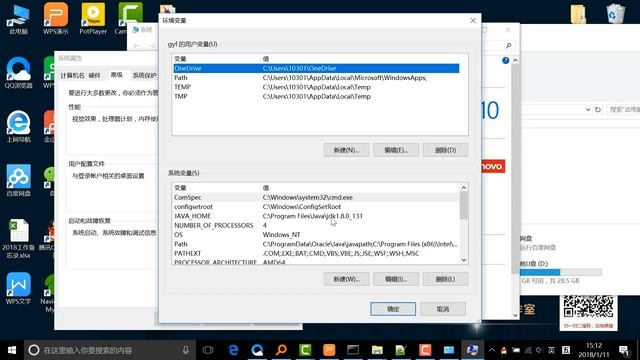Click the help icon in System window
Viewport: 640px width, 360px height.
505,60
